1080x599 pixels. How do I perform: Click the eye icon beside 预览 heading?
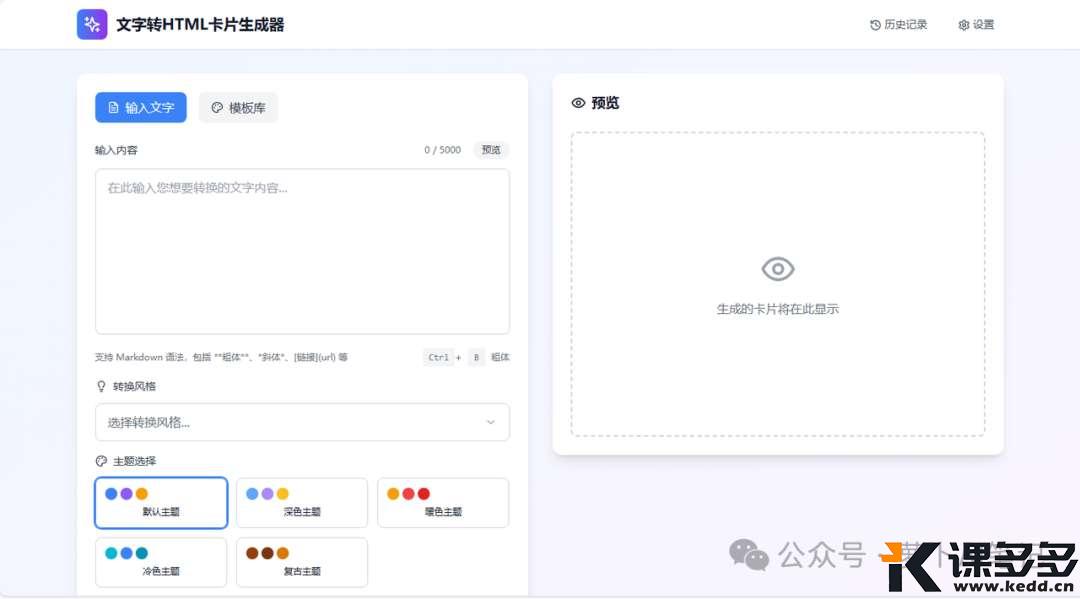(579, 103)
